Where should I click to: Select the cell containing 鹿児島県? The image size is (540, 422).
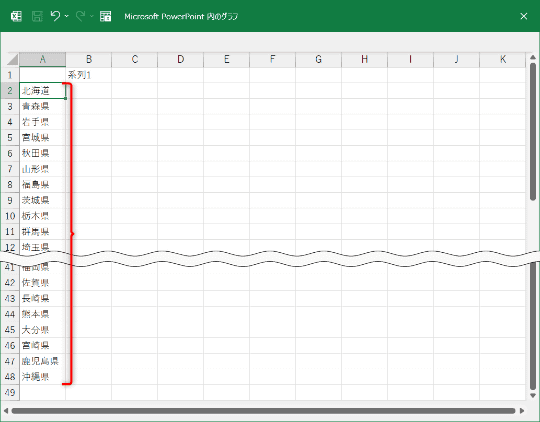[x=42, y=361]
